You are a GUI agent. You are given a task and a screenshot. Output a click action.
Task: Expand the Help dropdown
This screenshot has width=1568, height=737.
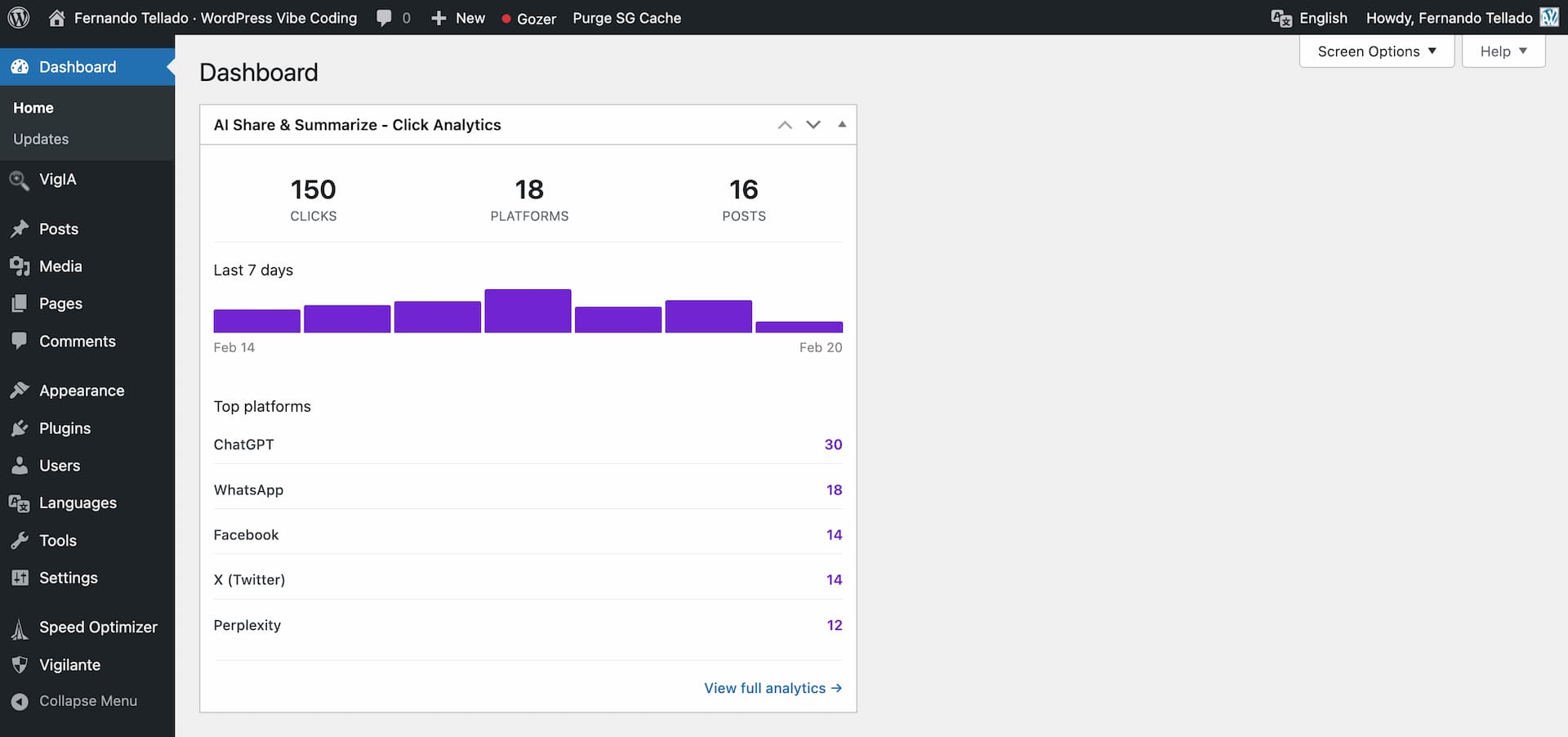[1503, 51]
